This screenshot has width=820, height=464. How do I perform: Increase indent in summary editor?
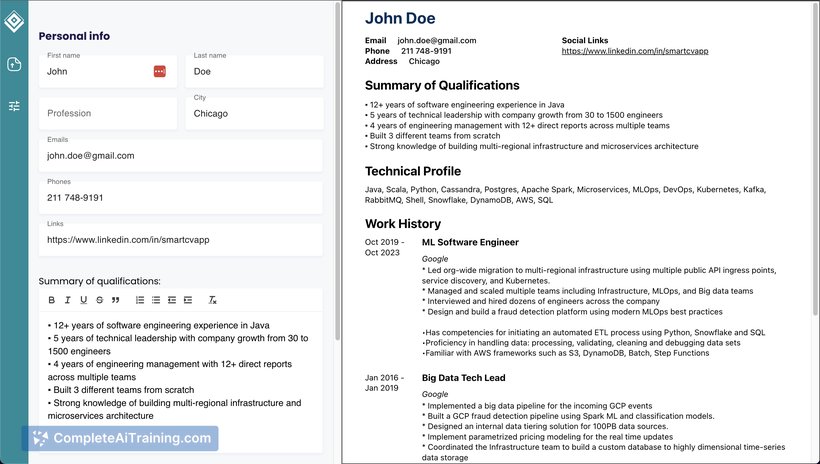[x=188, y=300]
